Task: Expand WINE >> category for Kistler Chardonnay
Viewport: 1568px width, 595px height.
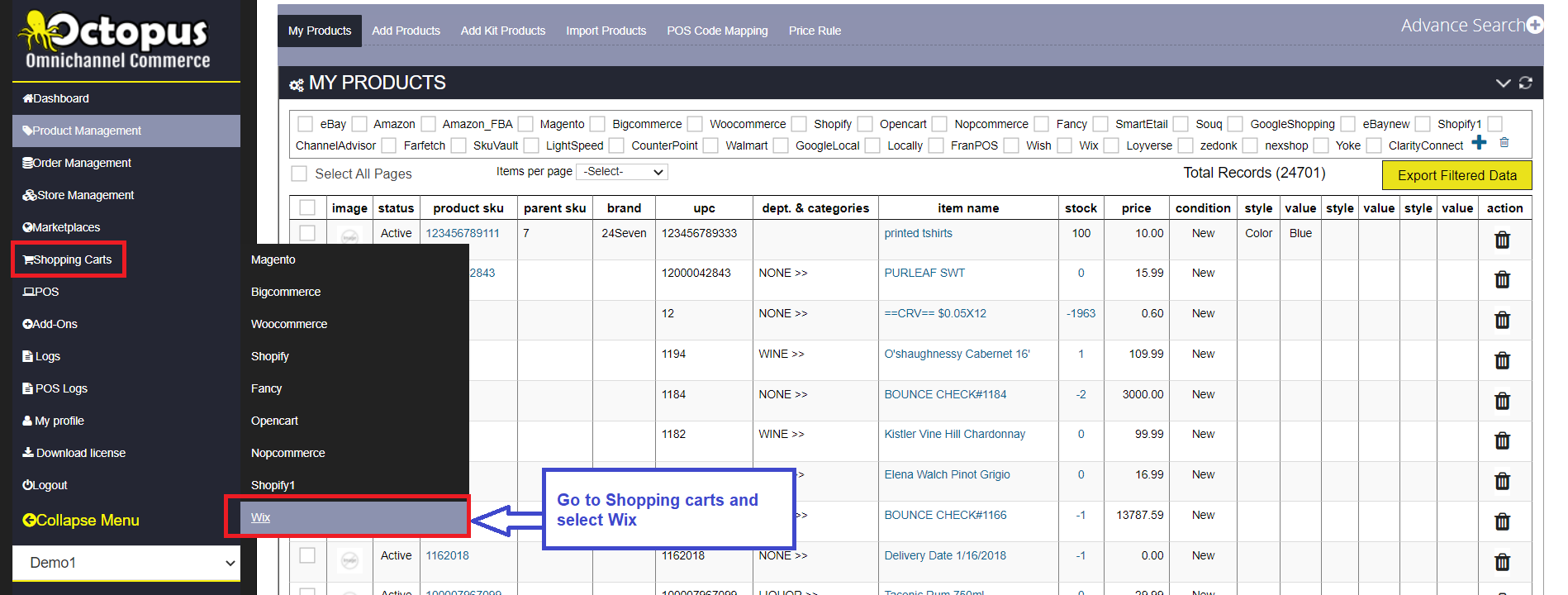Action: pos(782,434)
